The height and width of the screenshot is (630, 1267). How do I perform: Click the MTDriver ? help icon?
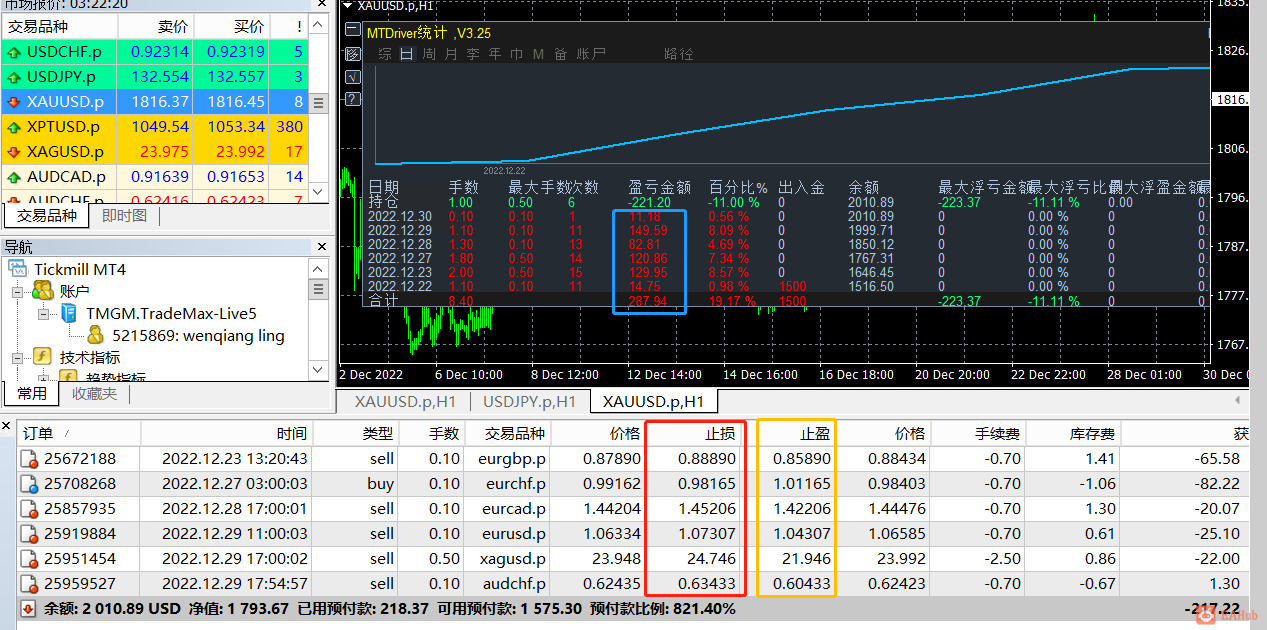click(x=352, y=99)
